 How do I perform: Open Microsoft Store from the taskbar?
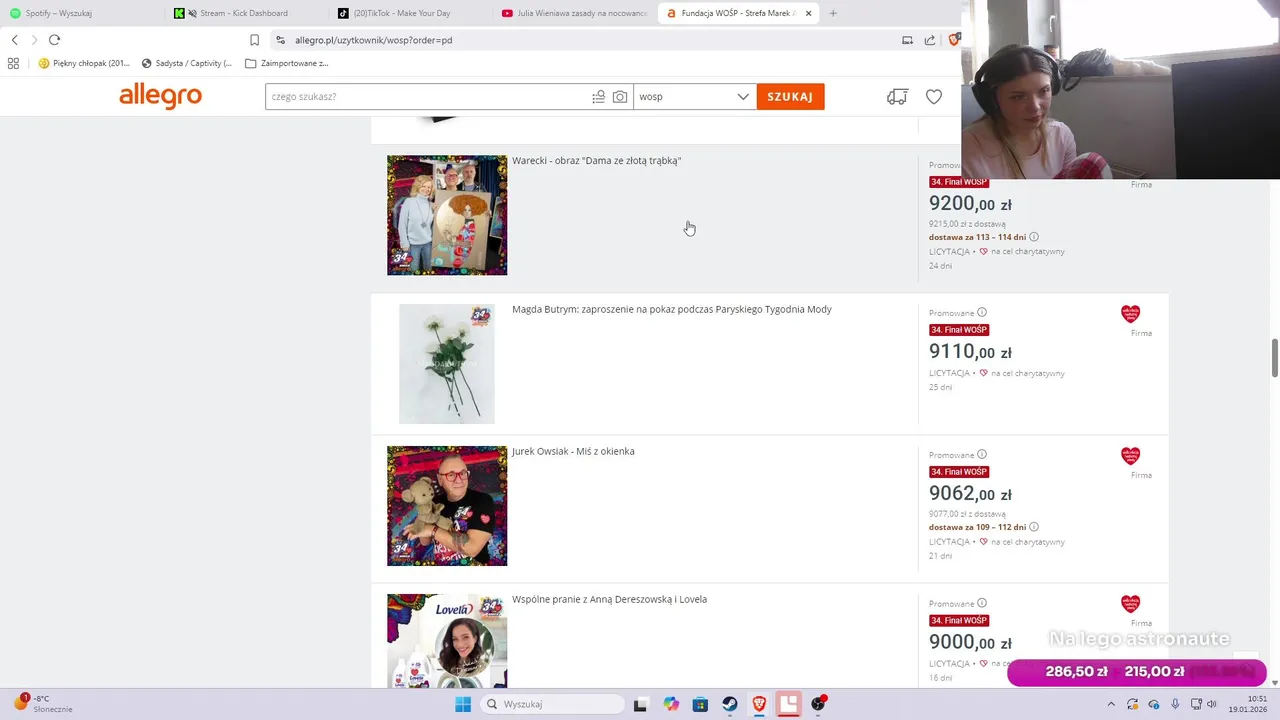tap(700, 704)
